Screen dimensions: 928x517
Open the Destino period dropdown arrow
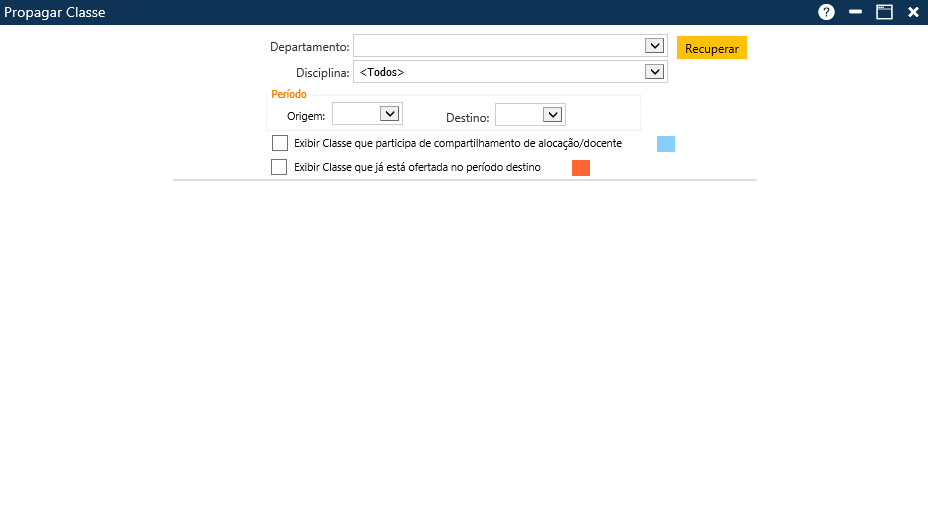click(x=552, y=115)
